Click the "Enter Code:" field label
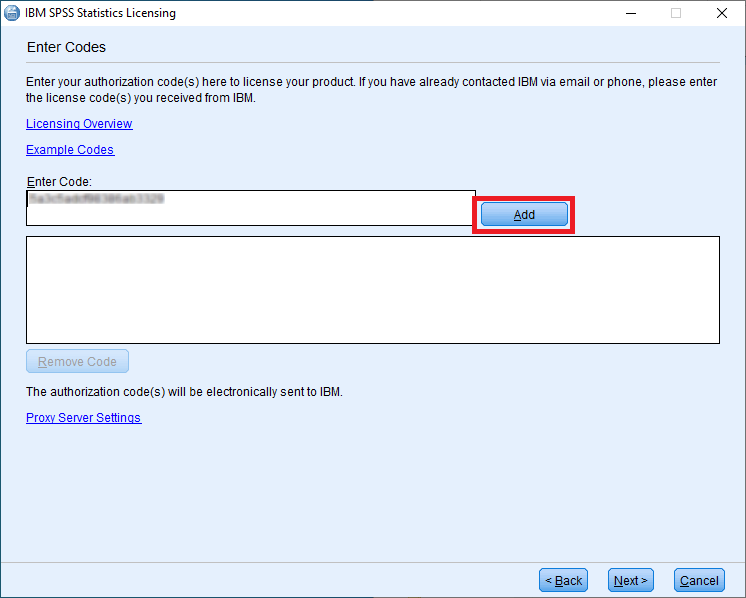The image size is (746, 598). point(59,181)
